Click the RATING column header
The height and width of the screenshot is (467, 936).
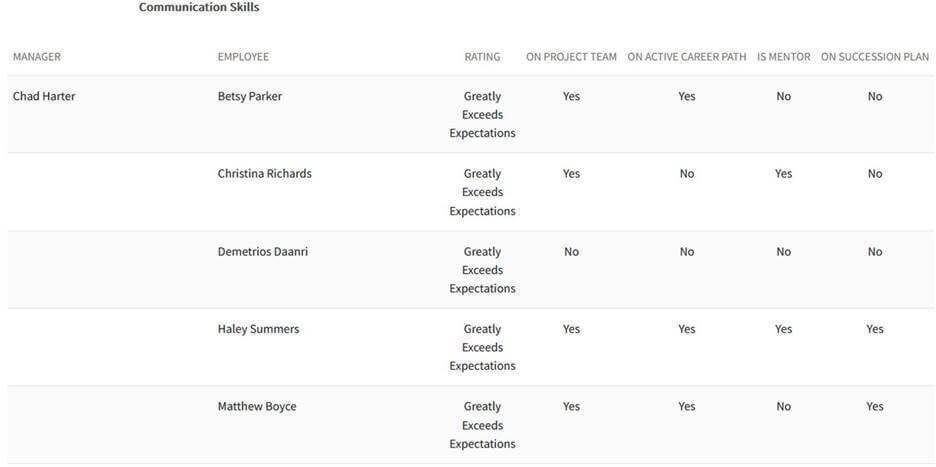[482, 57]
